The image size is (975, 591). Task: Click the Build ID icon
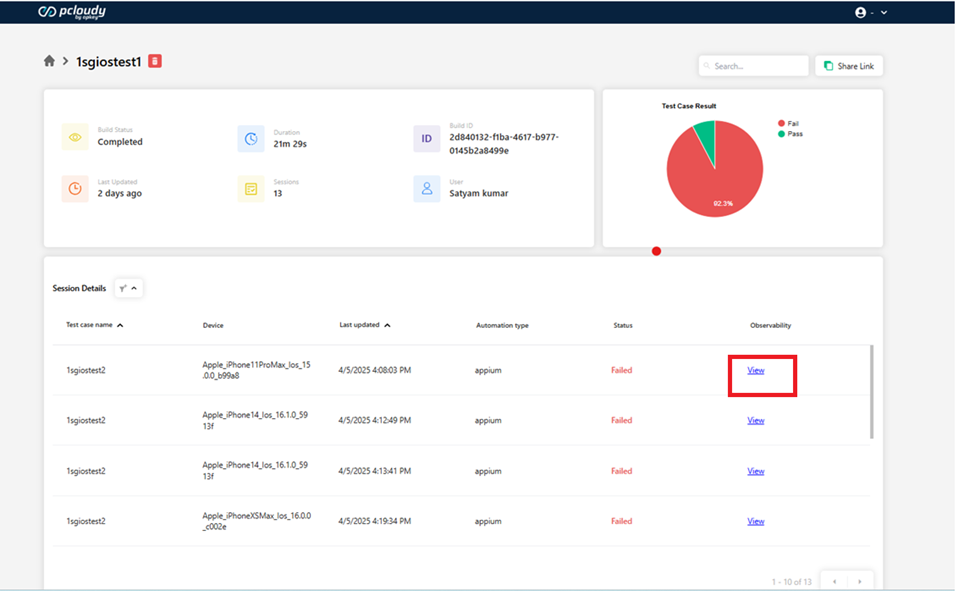(427, 138)
